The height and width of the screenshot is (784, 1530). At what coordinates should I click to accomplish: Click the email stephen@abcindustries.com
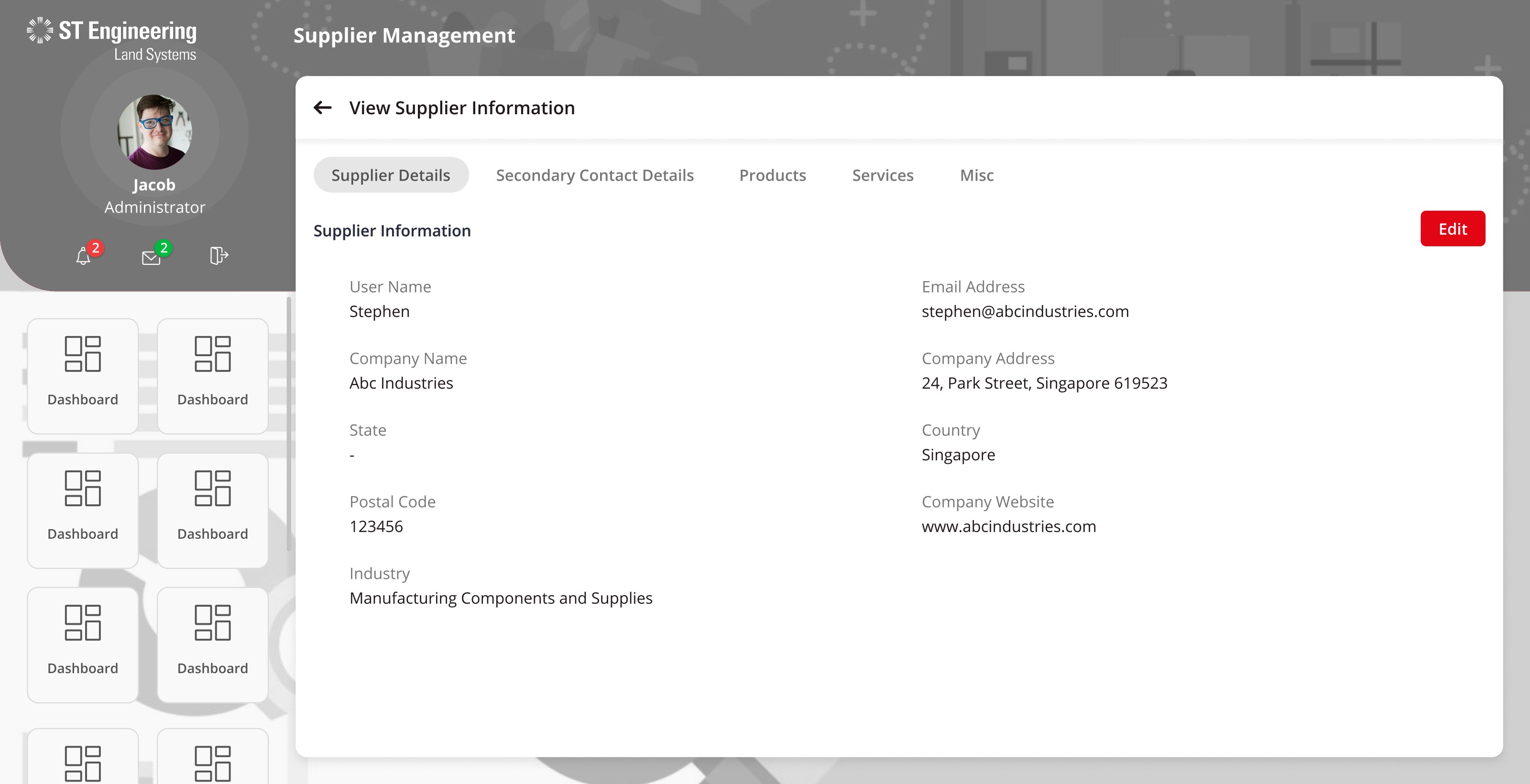click(1025, 311)
